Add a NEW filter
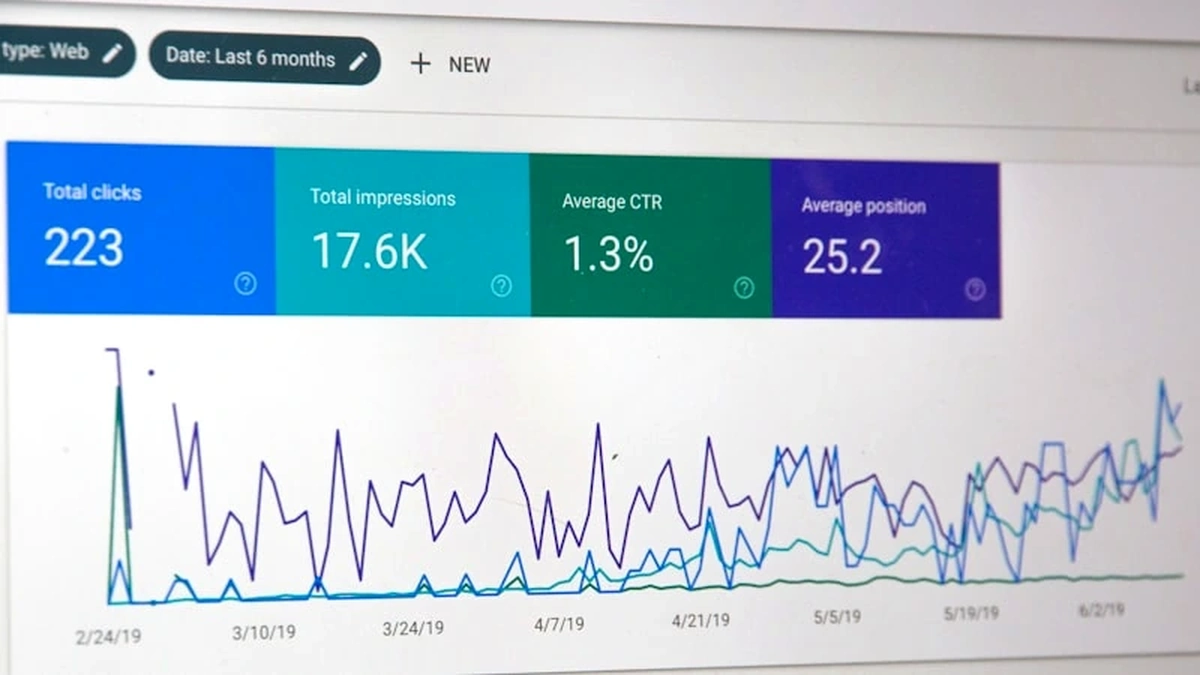This screenshot has width=1200, height=675. point(451,64)
